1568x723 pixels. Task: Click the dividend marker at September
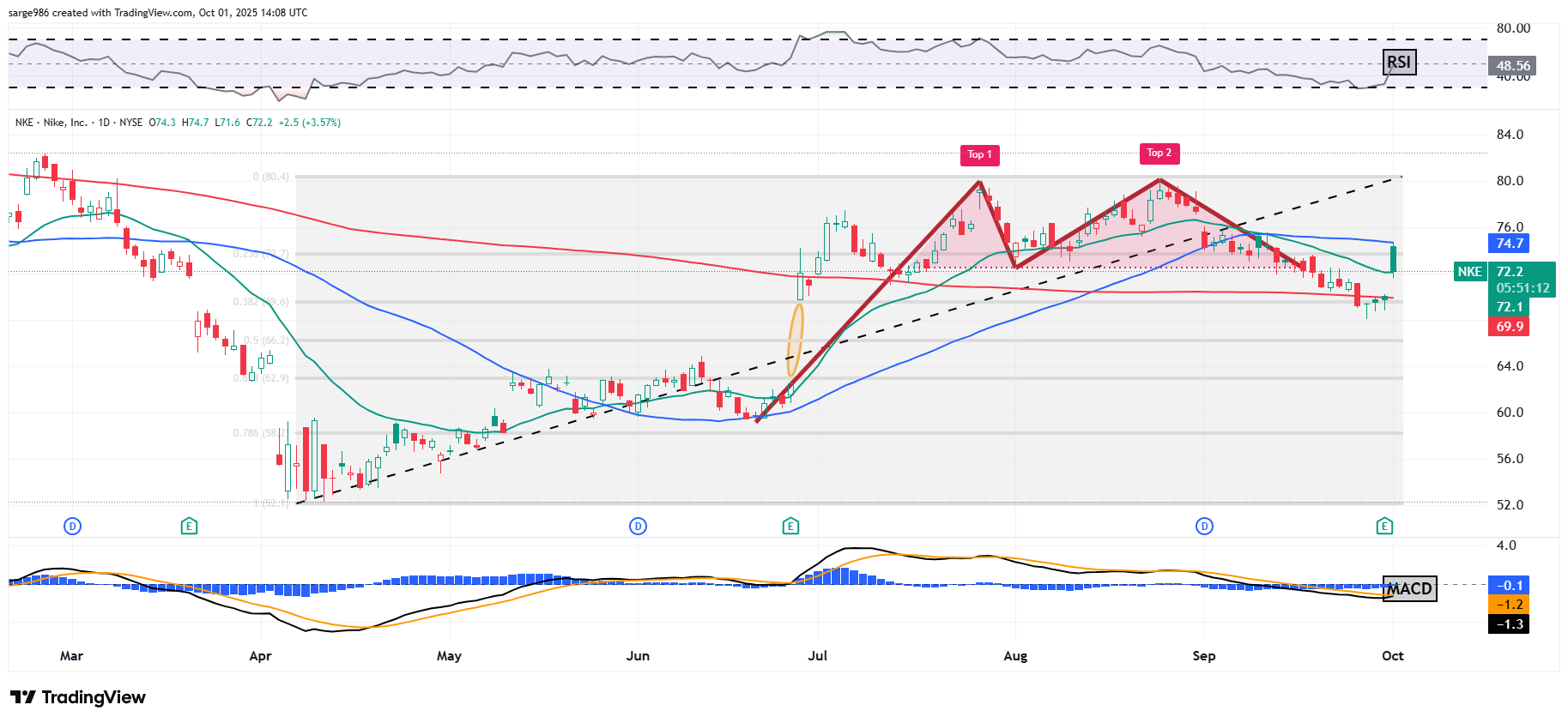(x=1204, y=526)
